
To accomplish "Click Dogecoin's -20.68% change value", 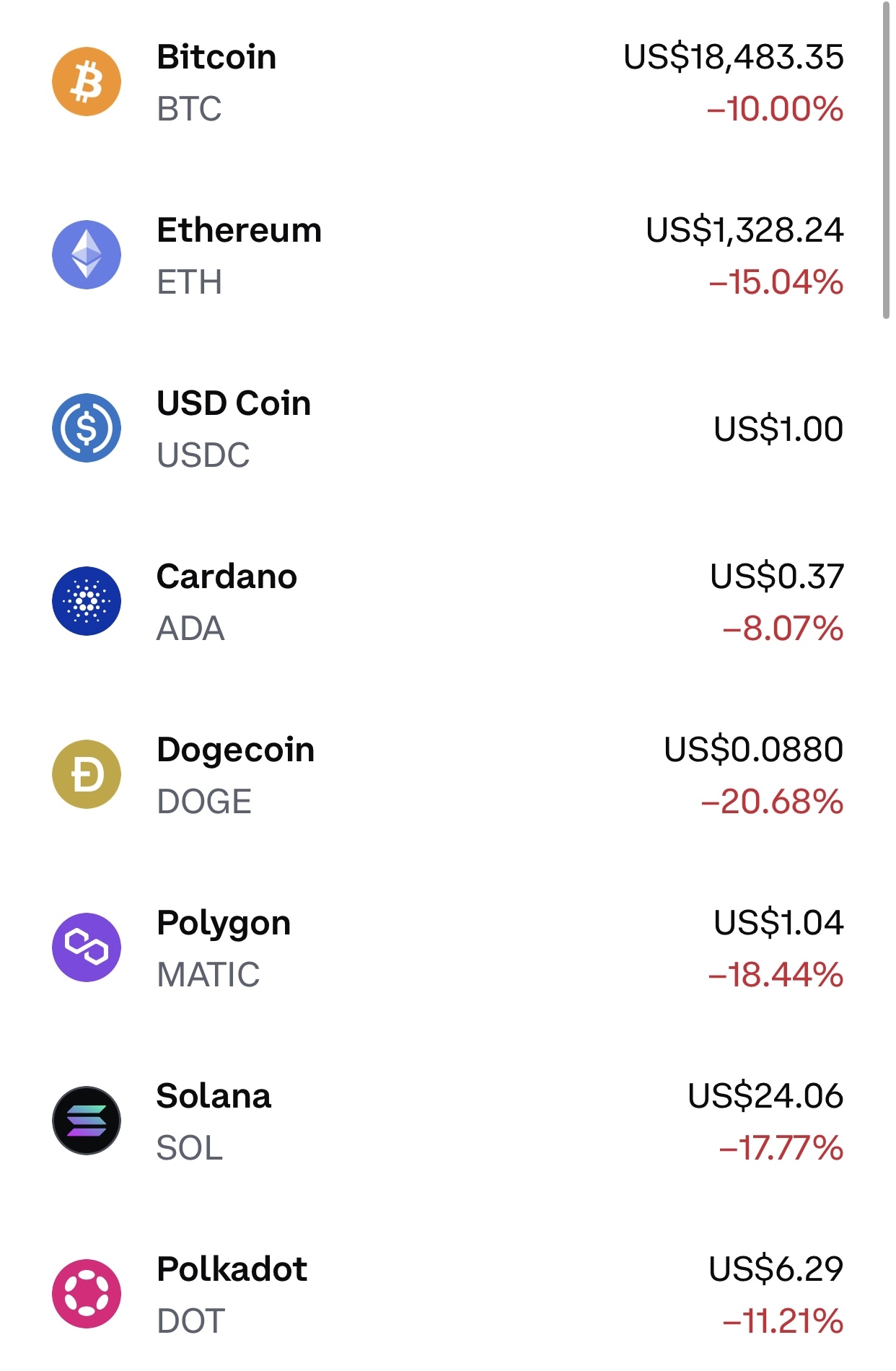I will coord(772,802).
